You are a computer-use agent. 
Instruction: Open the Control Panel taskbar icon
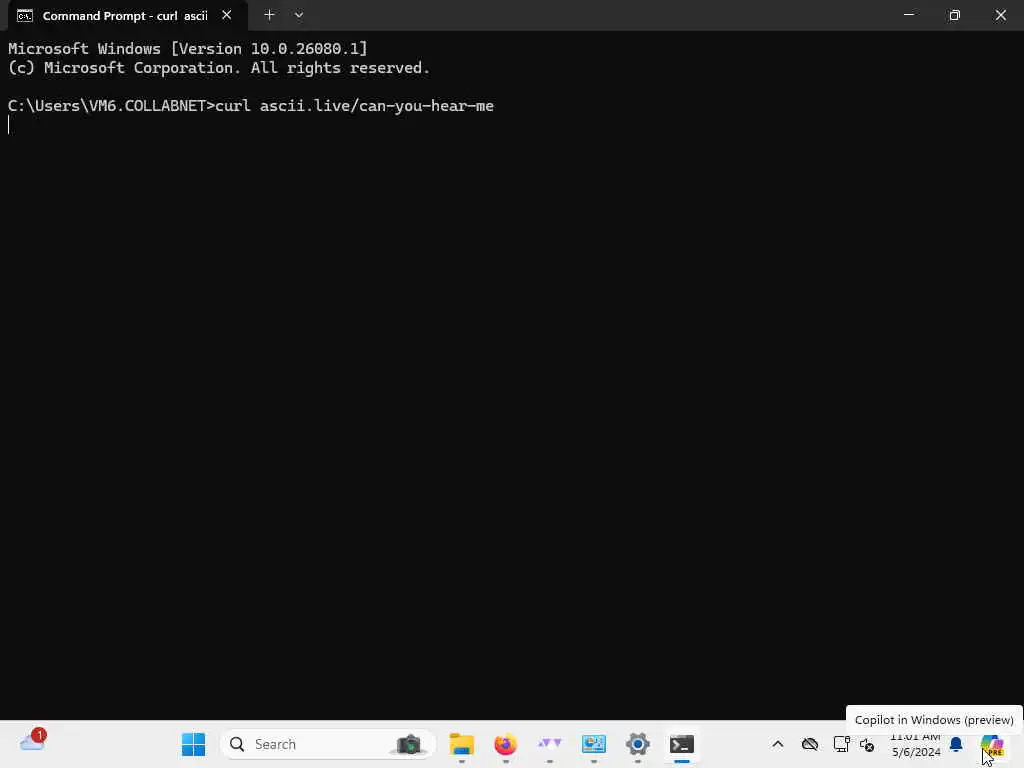(594, 744)
